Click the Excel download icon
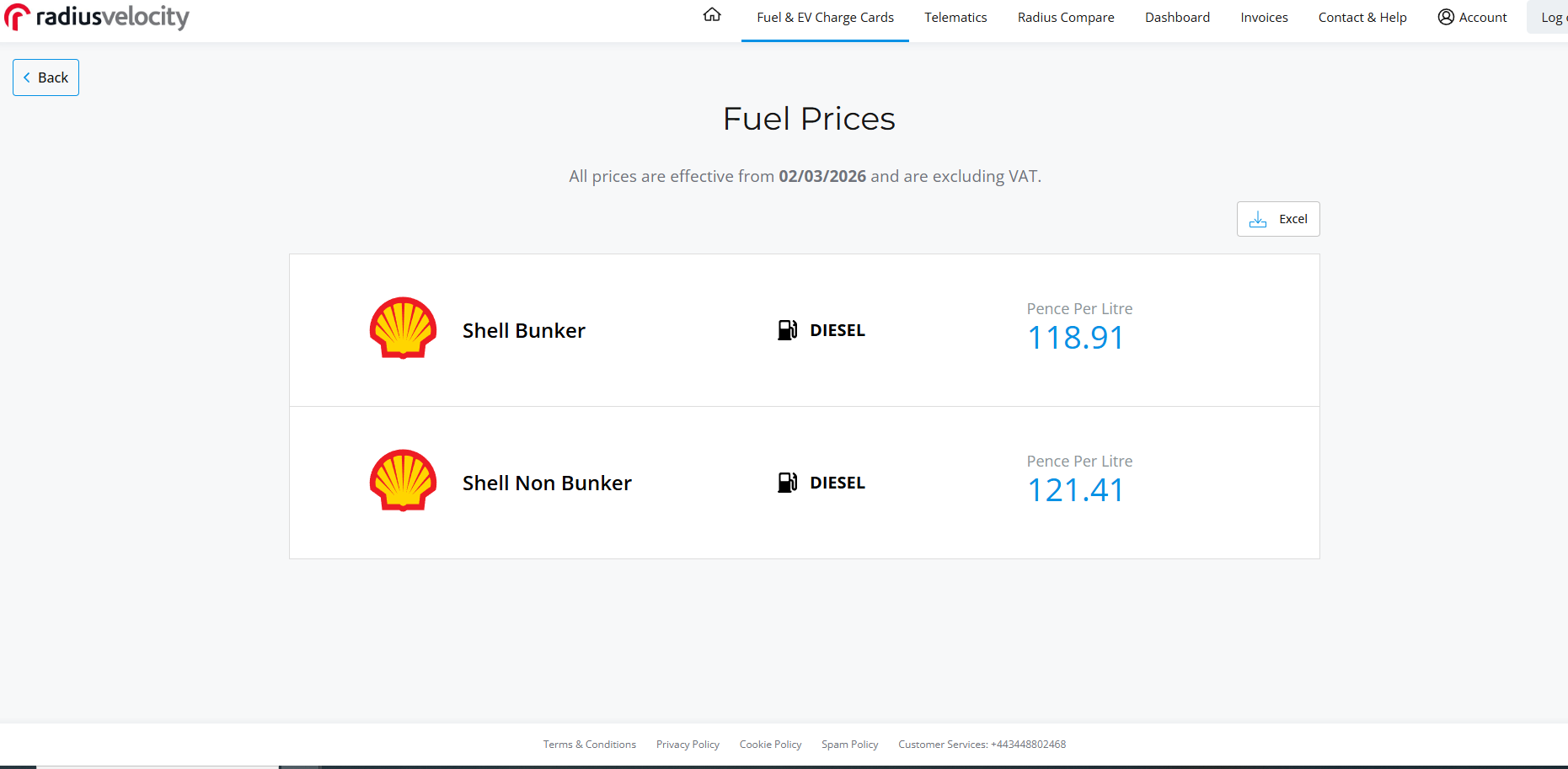 point(1258,219)
